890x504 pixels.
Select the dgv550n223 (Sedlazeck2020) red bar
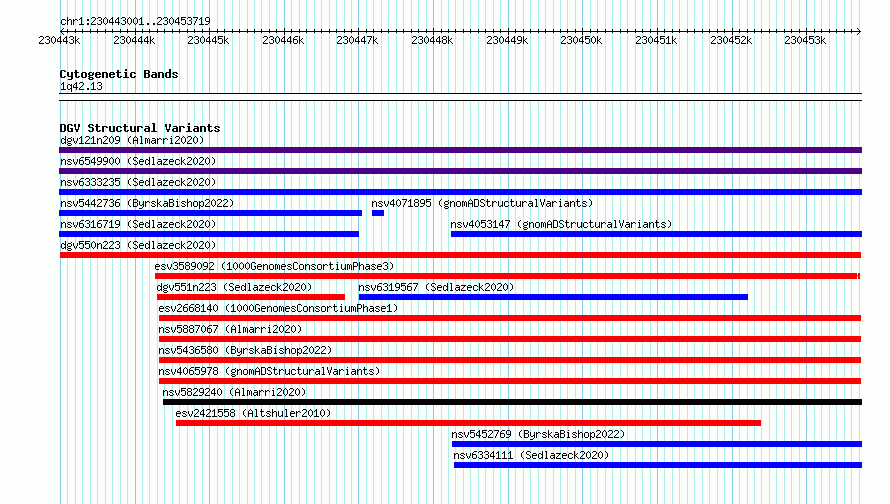460,255
